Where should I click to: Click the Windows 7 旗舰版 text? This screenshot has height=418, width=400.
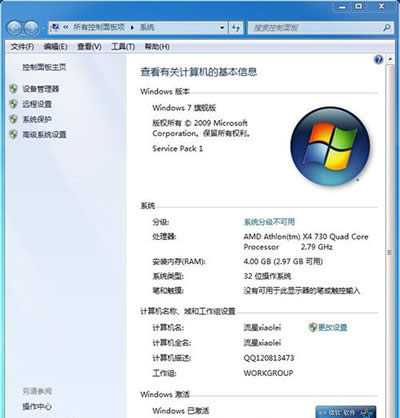click(184, 108)
